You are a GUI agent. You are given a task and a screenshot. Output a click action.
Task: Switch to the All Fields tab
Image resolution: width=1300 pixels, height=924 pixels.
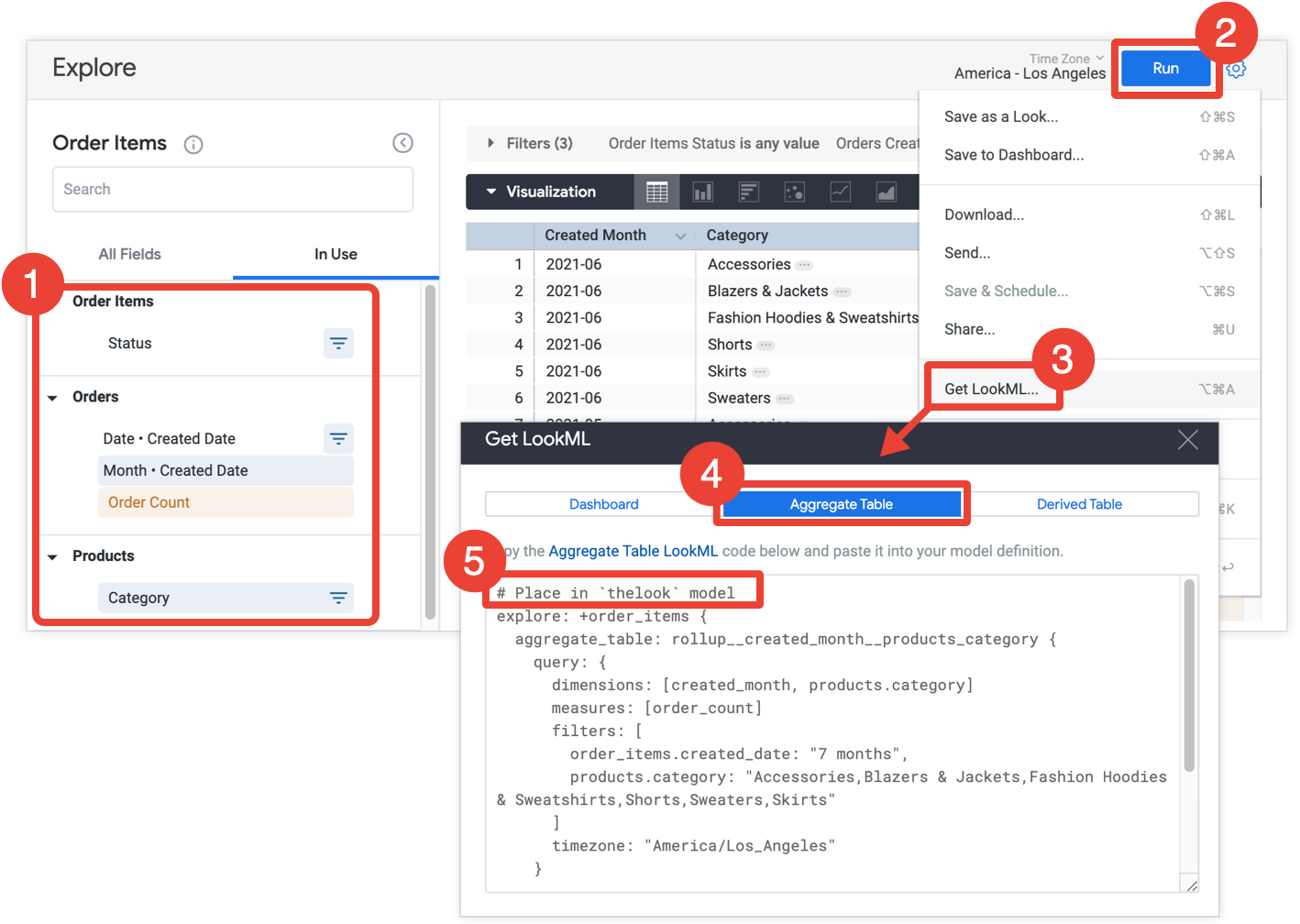coord(129,254)
